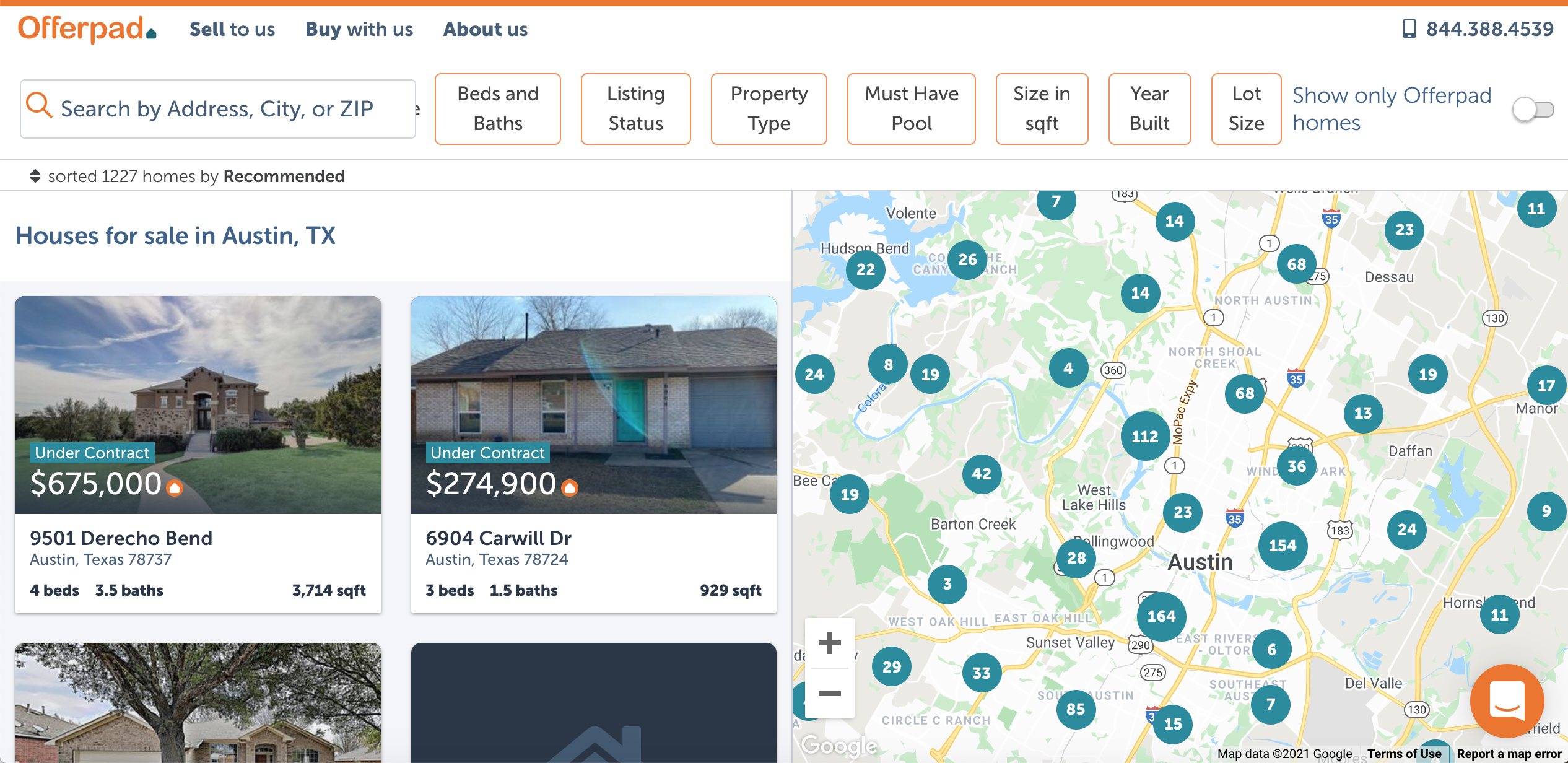Open the 6904 Carwill Dr listing photo
The width and height of the screenshot is (1568, 763).
click(593, 384)
